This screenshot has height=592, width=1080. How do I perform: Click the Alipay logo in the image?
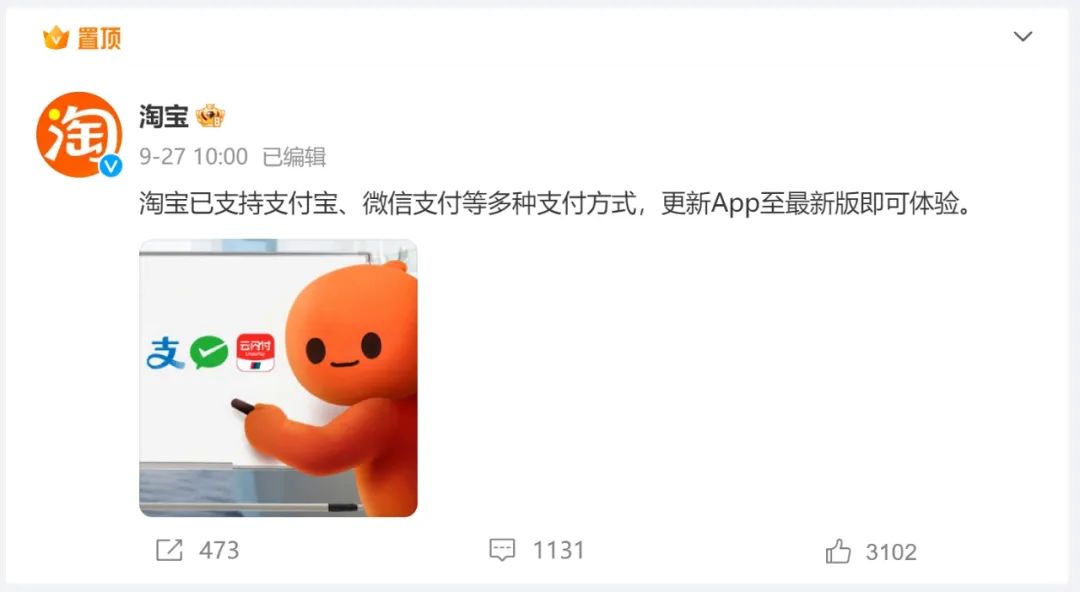(x=165, y=353)
